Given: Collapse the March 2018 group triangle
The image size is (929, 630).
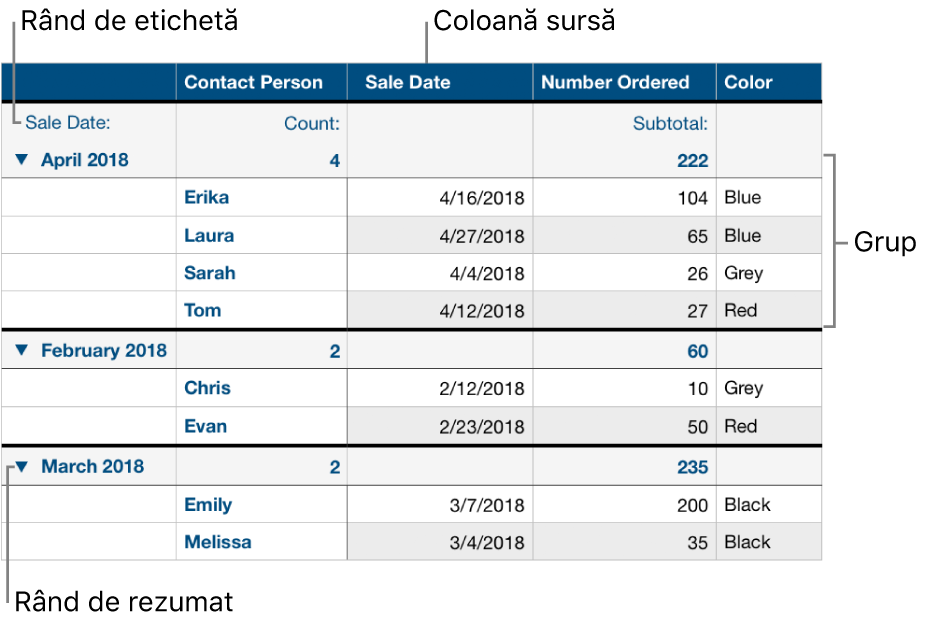Looking at the screenshot, I should pyautogui.click(x=22, y=466).
